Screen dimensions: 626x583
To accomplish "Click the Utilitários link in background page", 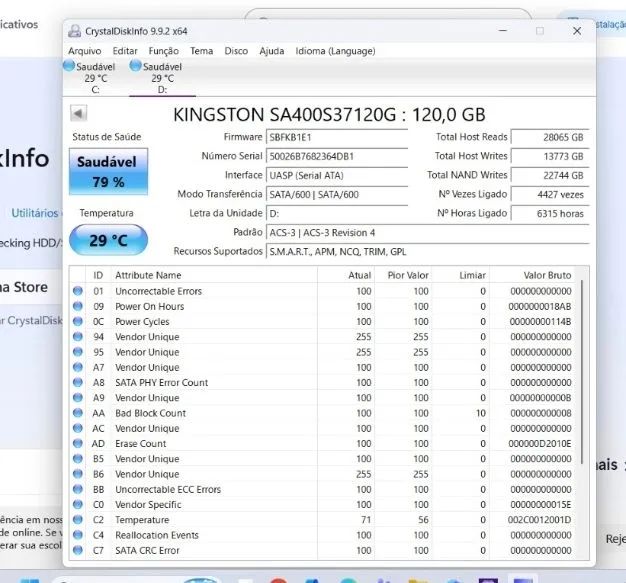I will (x=35, y=213).
